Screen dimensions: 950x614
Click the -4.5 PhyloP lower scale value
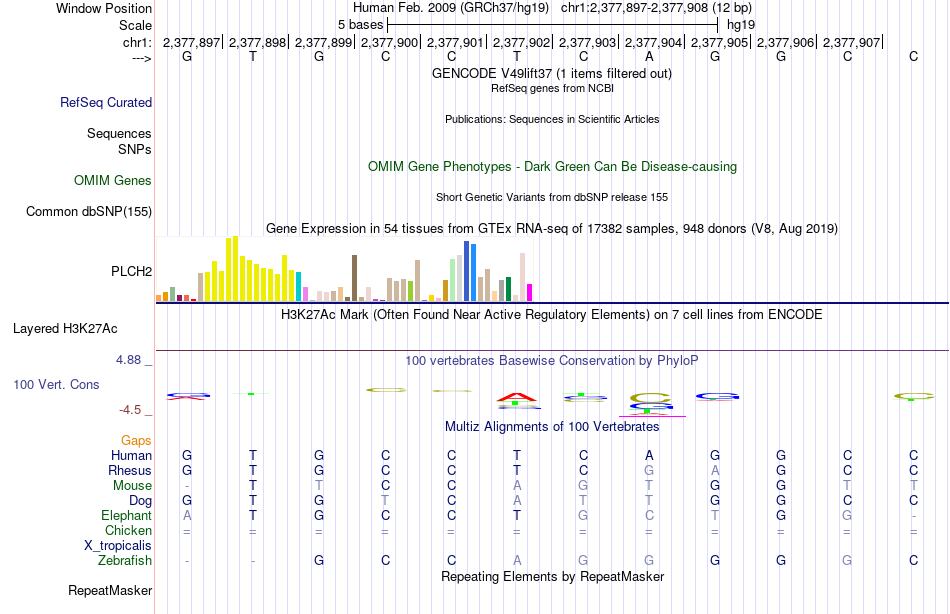click(130, 410)
